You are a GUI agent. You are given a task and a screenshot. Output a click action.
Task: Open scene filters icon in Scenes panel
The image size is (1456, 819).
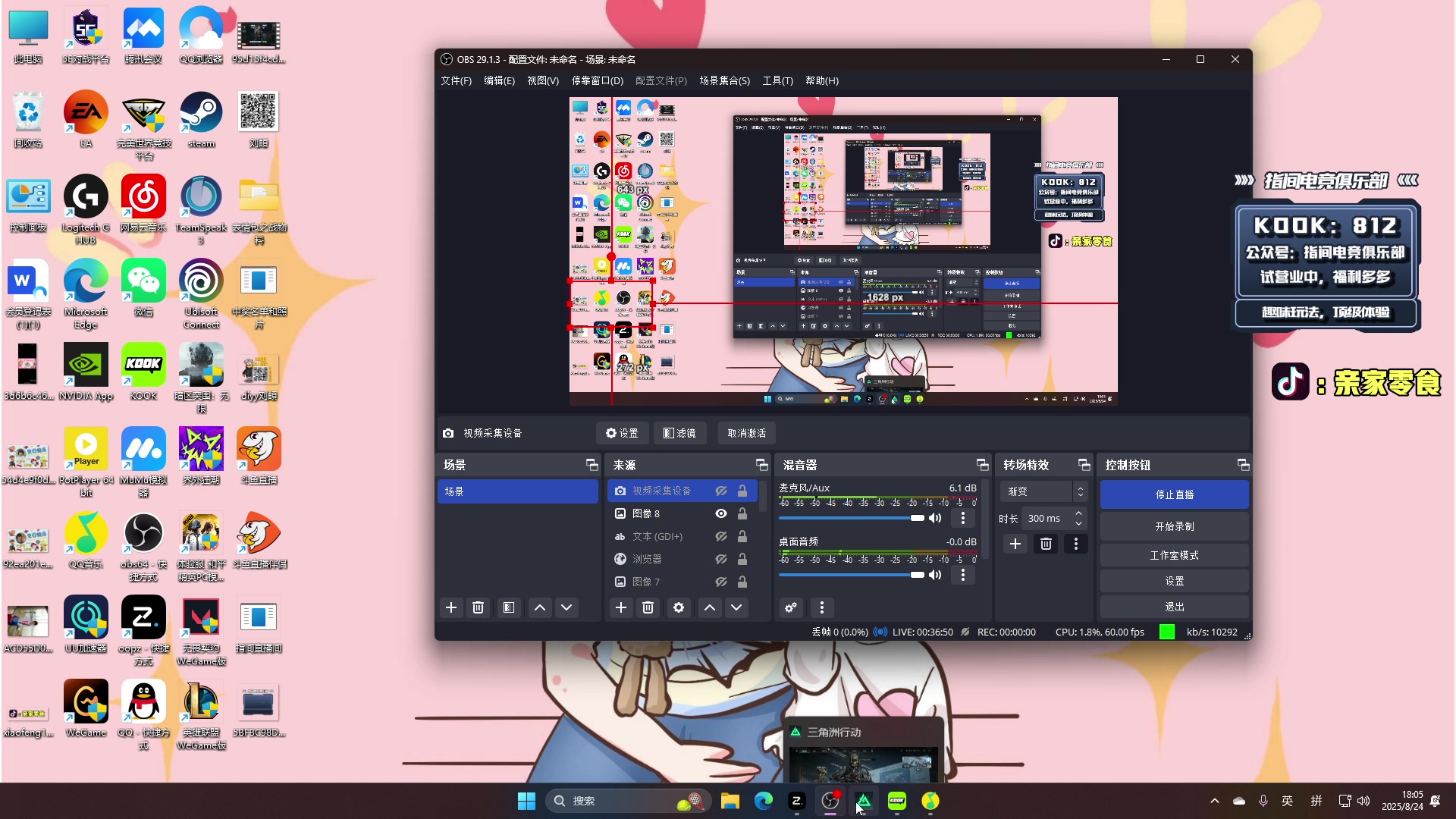click(x=509, y=607)
